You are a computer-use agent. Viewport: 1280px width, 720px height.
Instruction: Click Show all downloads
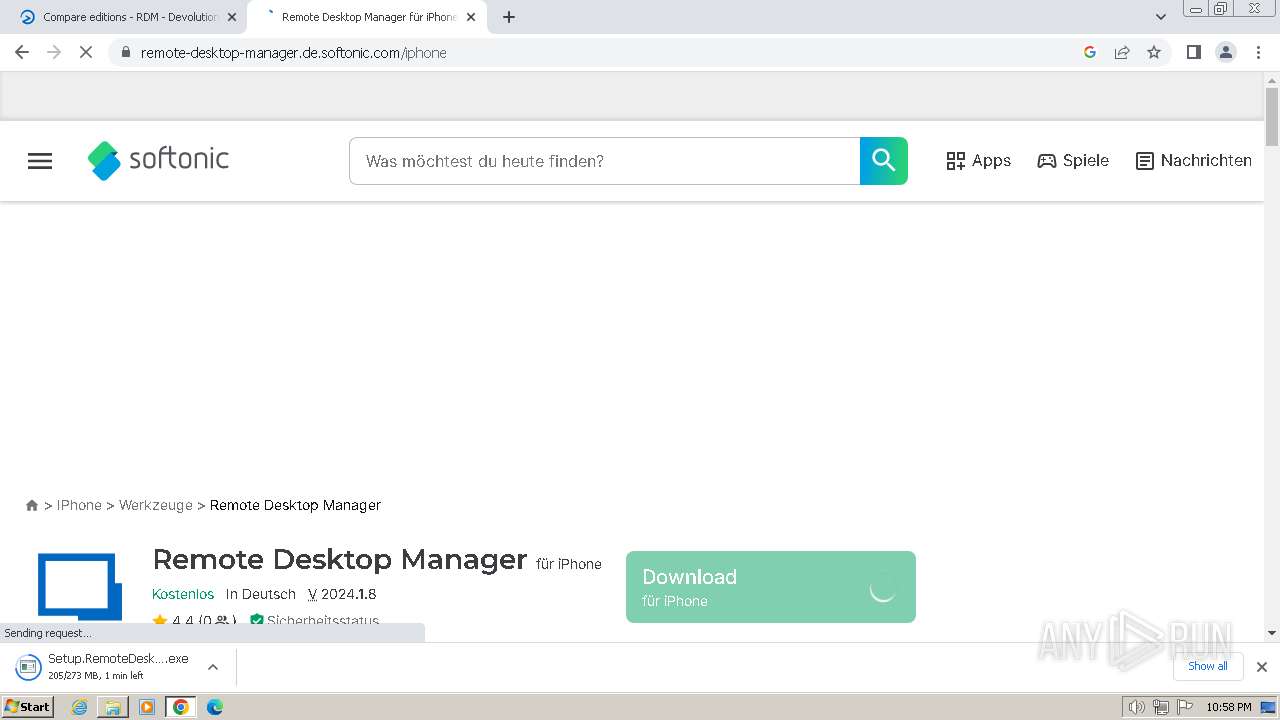[1208, 666]
